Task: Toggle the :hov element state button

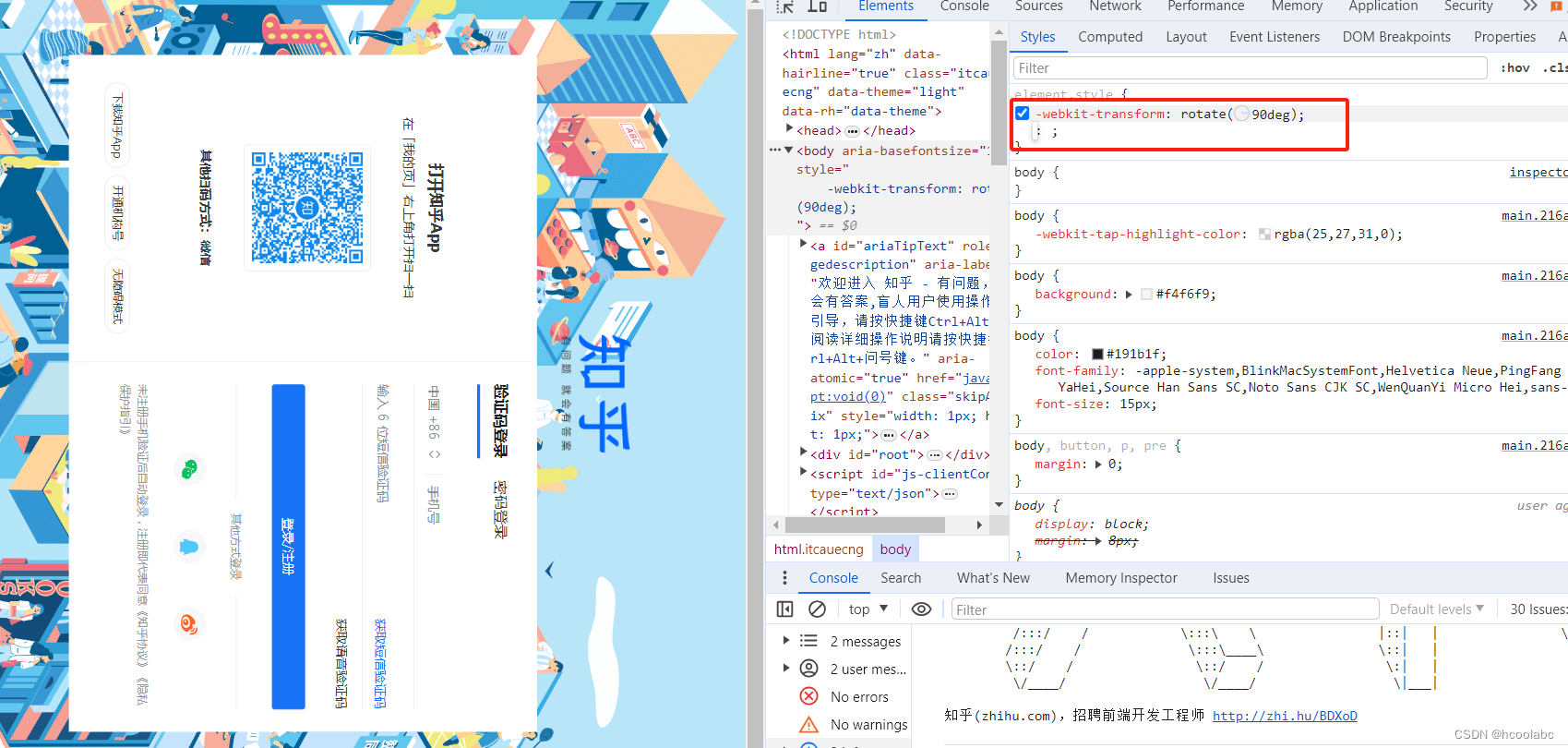Action: tap(1514, 67)
